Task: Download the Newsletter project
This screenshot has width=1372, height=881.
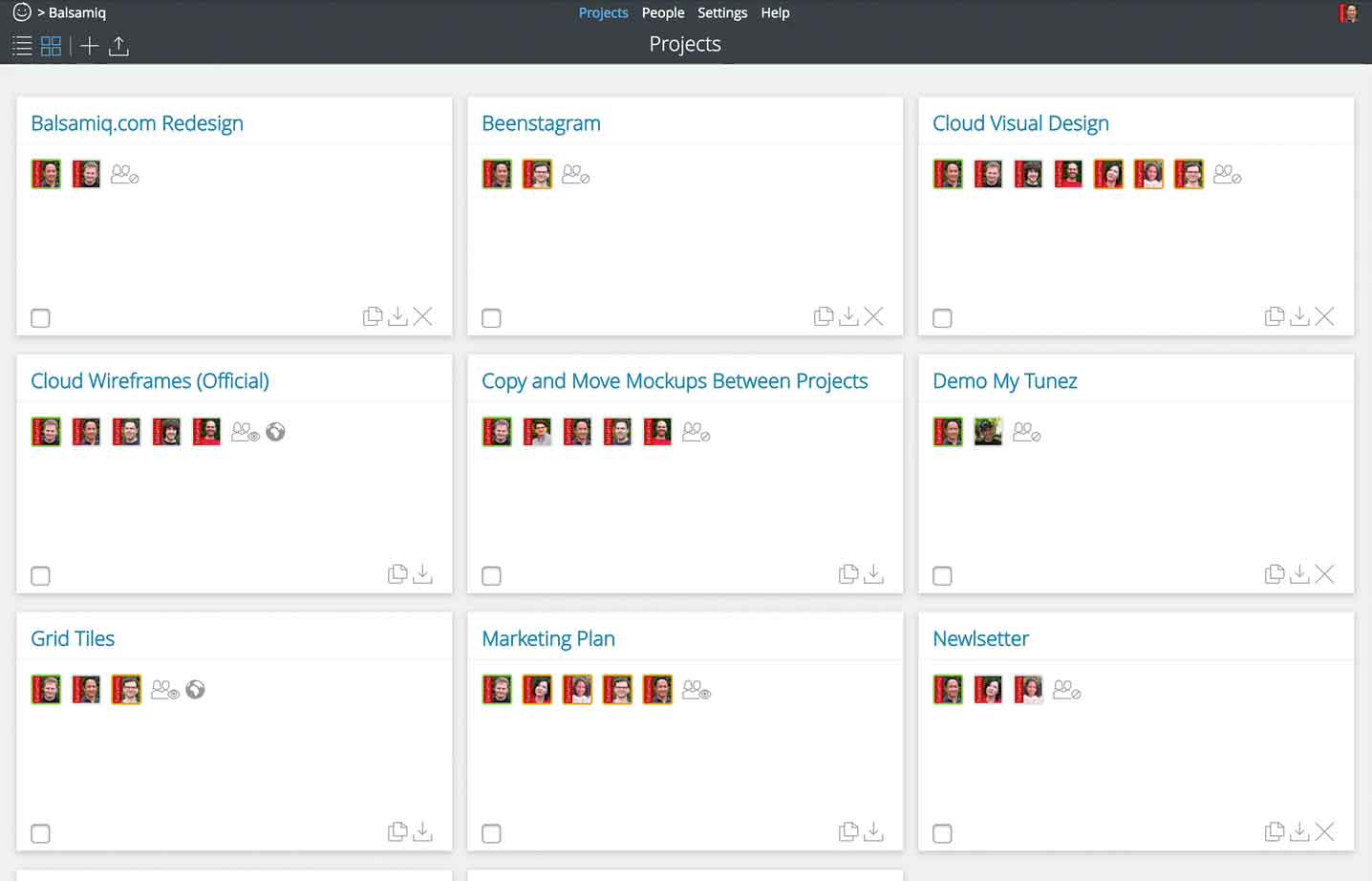Action: pos(1299,832)
